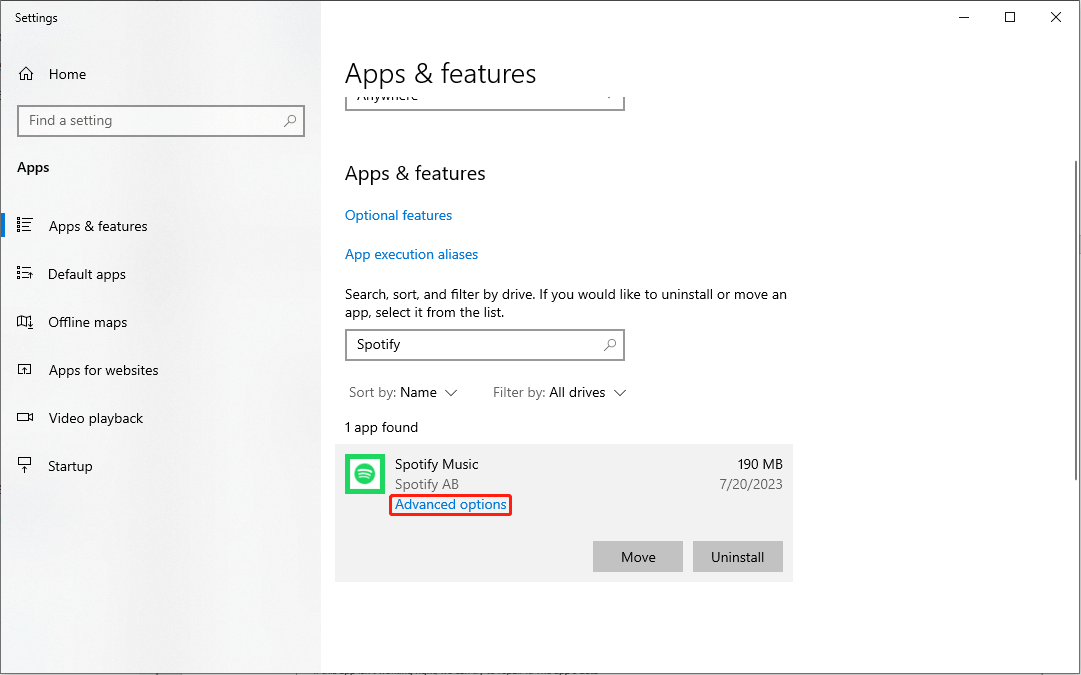Open the Optional features link

click(398, 215)
